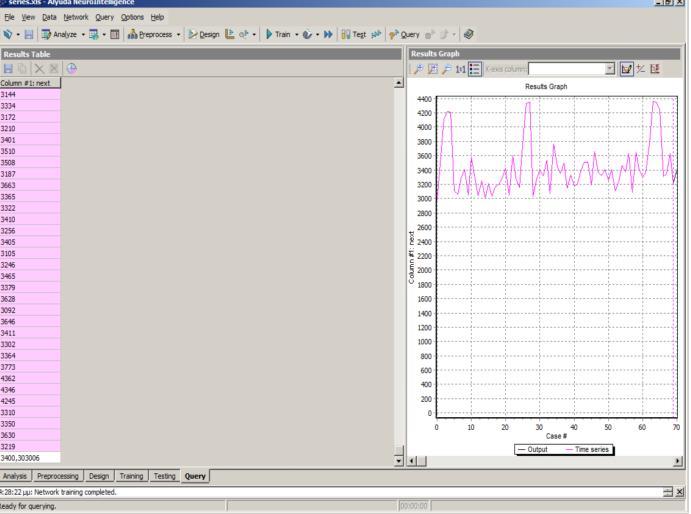
Task: Click the column table icon before Preprocess
Action: [x=115, y=34]
